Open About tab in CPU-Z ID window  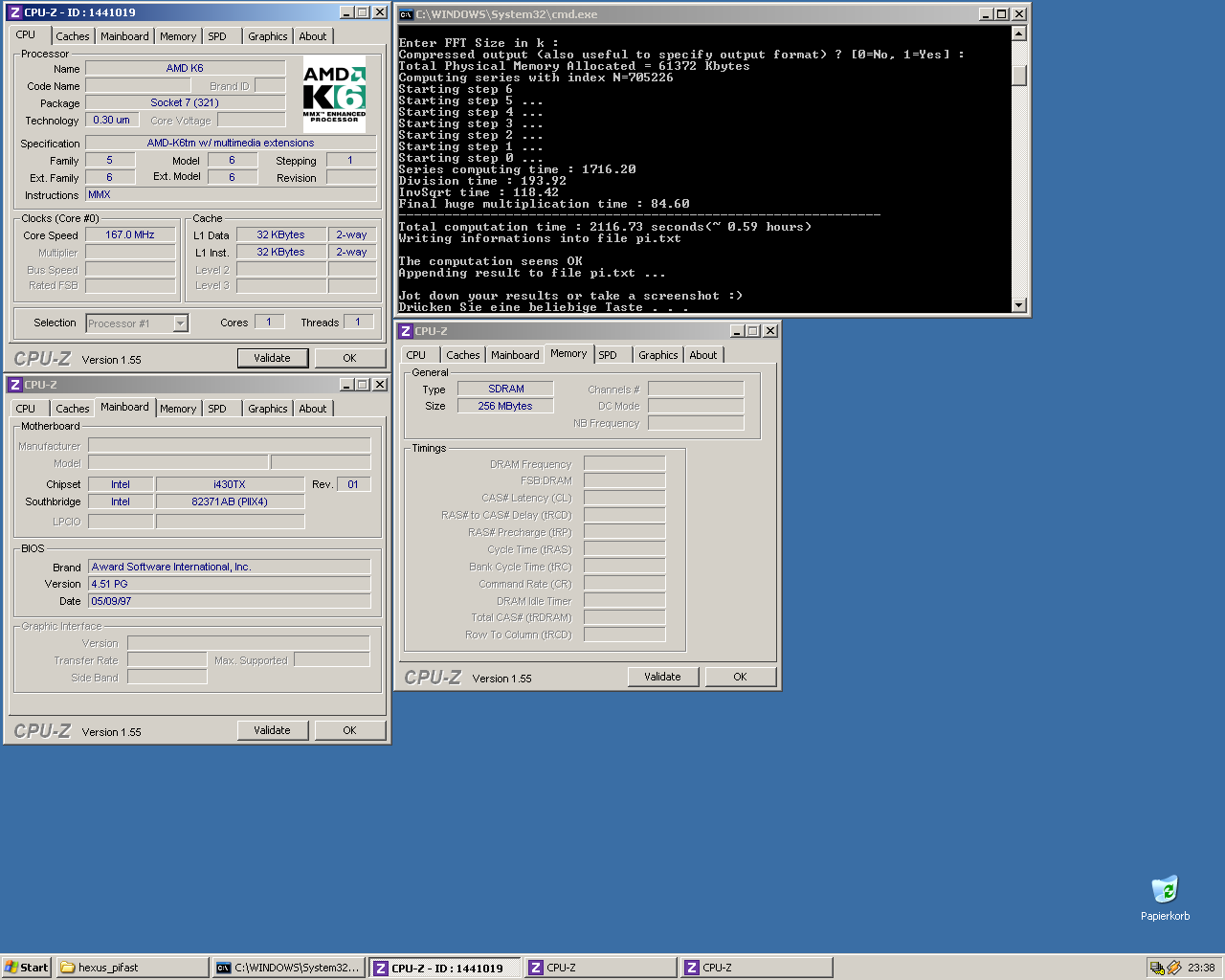tap(313, 36)
